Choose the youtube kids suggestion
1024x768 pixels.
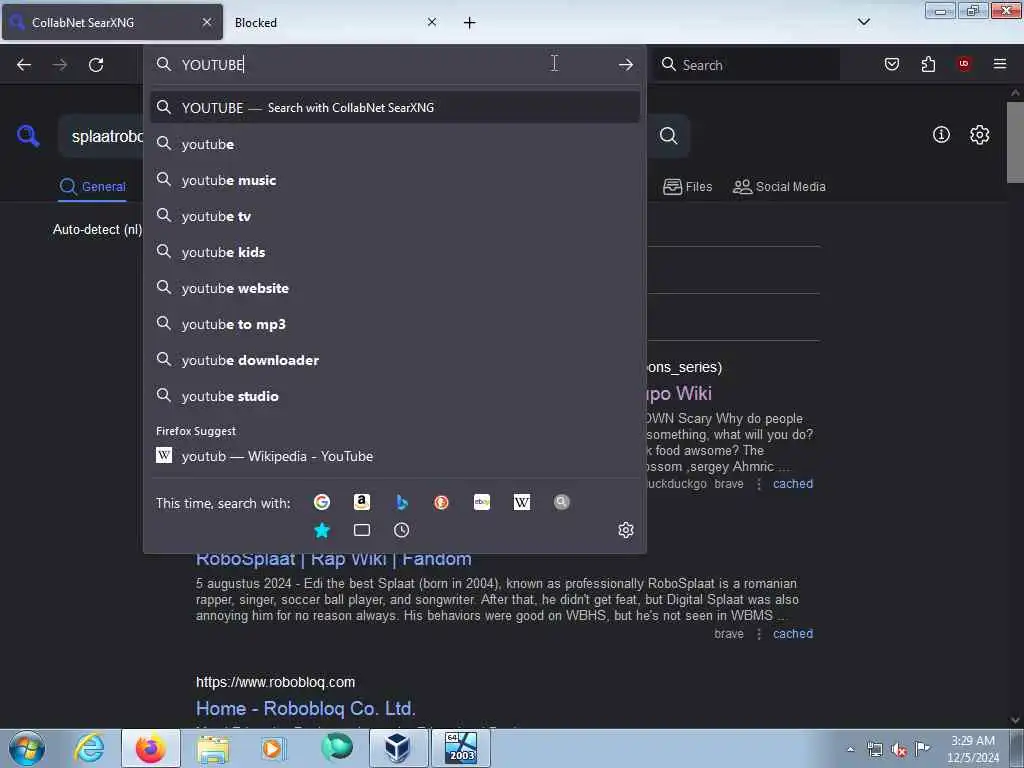point(395,252)
